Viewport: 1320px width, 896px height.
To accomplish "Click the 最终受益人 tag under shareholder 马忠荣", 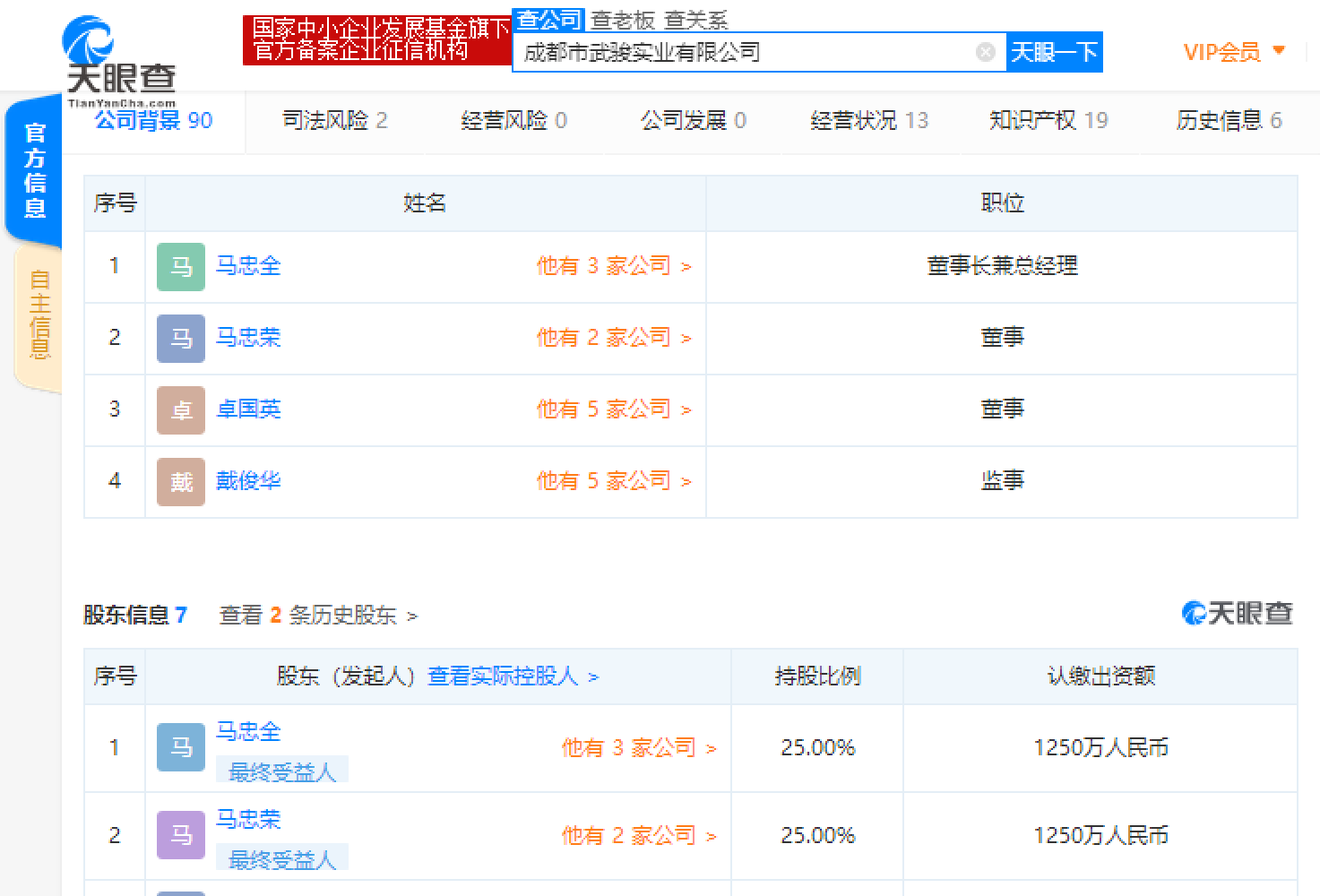I will [x=282, y=859].
